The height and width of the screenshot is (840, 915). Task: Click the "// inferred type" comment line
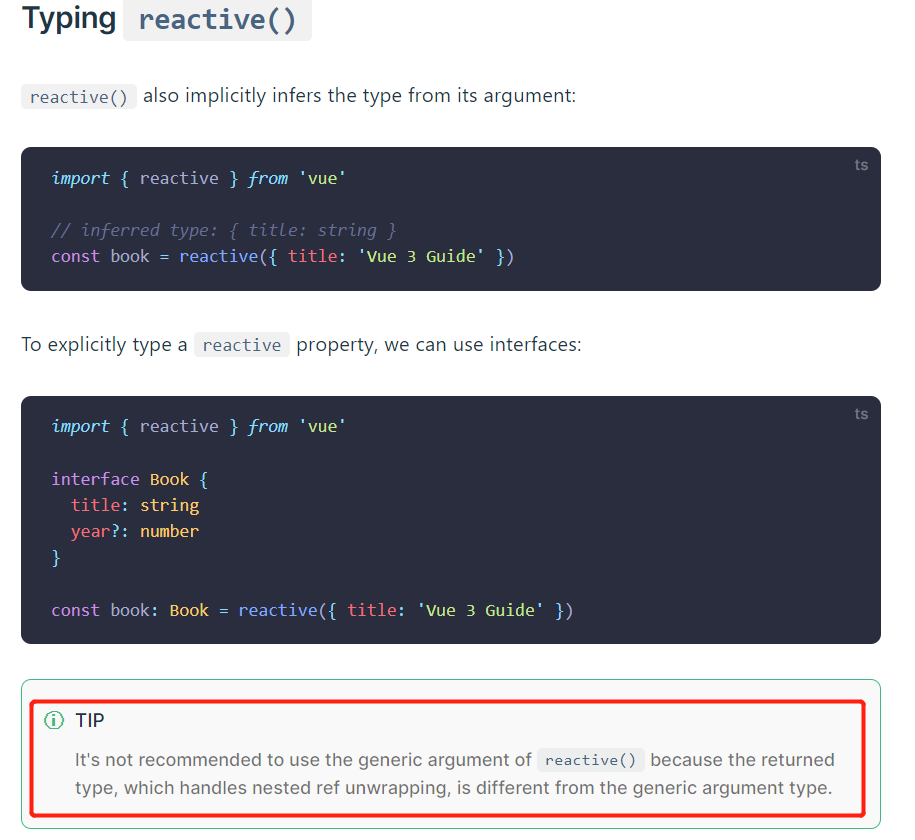(223, 230)
